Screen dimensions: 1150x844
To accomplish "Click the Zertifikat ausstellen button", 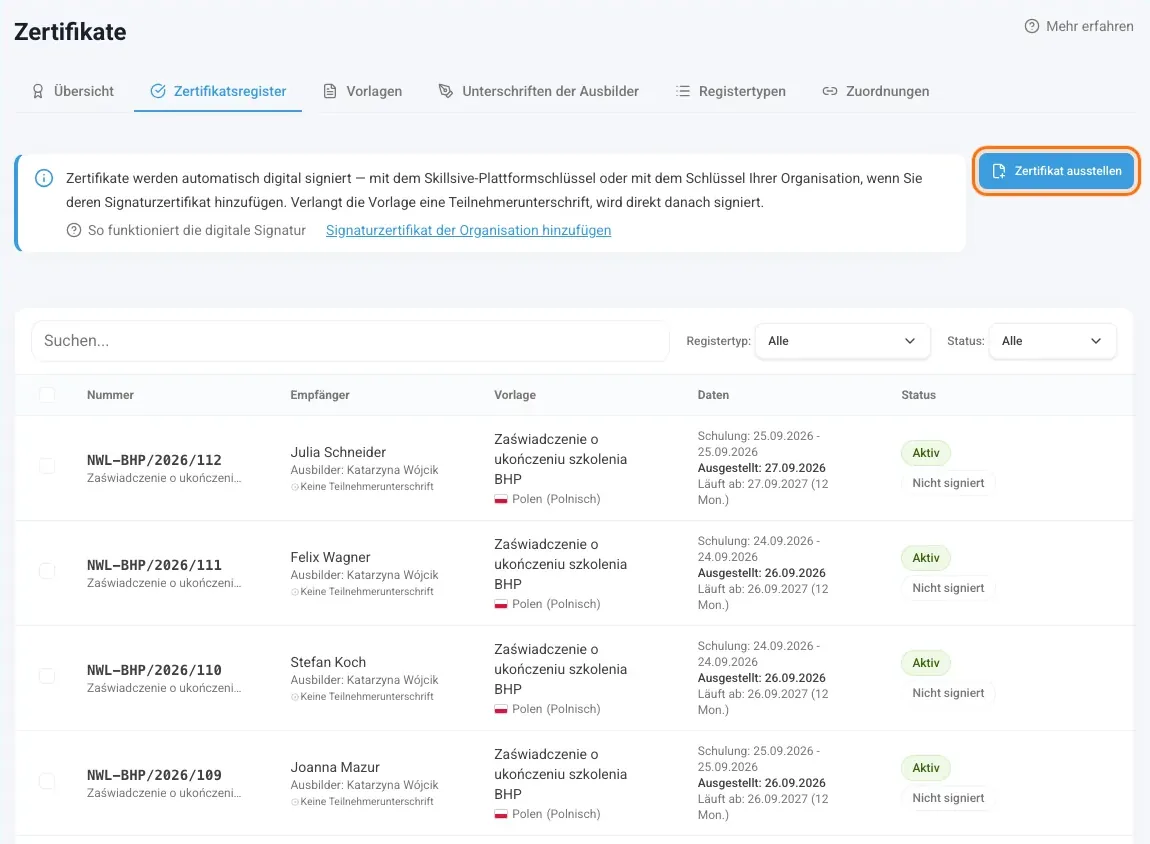I will coord(1056,171).
